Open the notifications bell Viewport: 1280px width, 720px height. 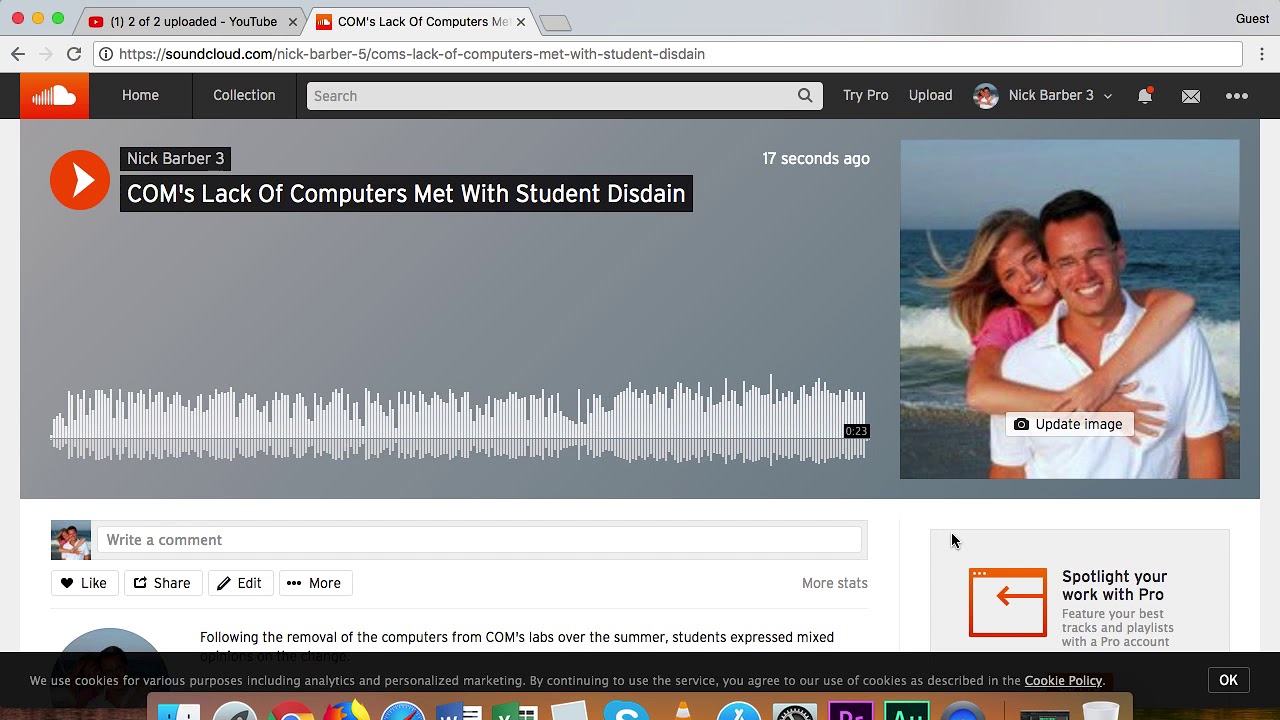(1145, 96)
